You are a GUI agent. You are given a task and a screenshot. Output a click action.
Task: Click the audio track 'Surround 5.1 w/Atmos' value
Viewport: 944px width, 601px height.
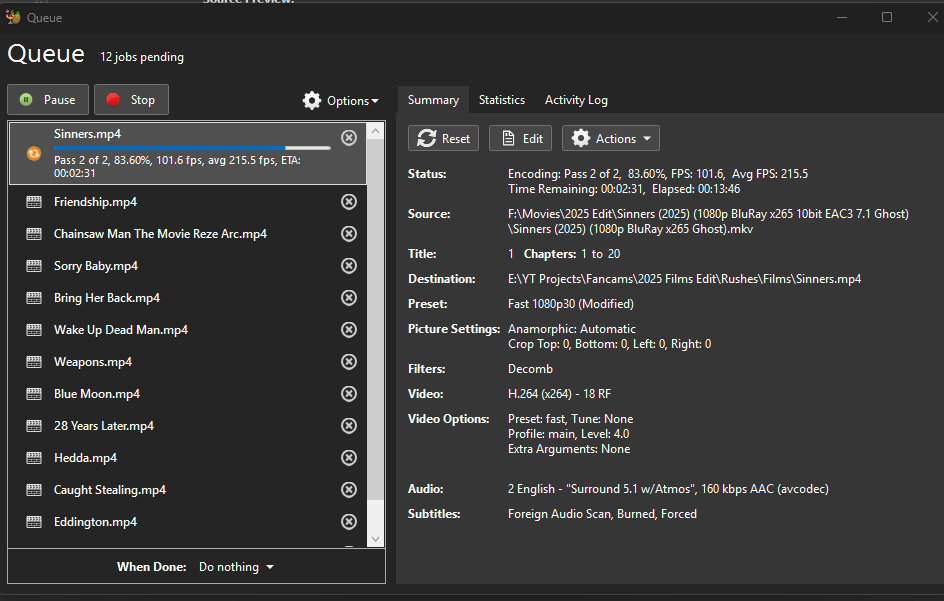coord(668,489)
